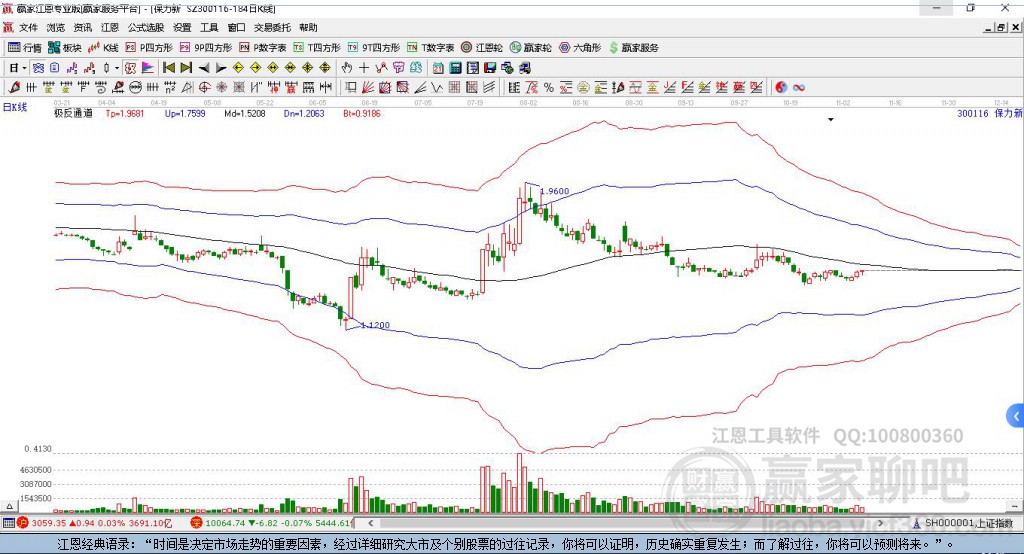Open the 文件 menu
The height and width of the screenshot is (554, 1024).
point(28,27)
